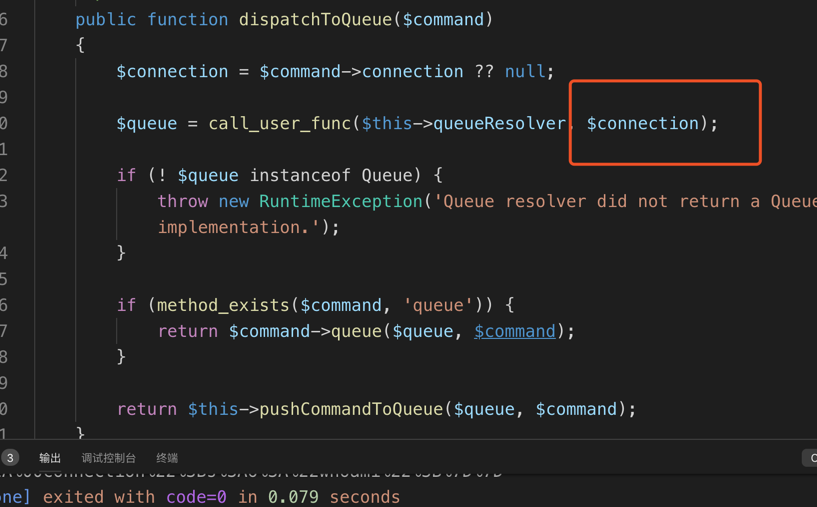Click gutter line number beside the throw statement
The height and width of the screenshot is (507, 817).
(x=4, y=201)
